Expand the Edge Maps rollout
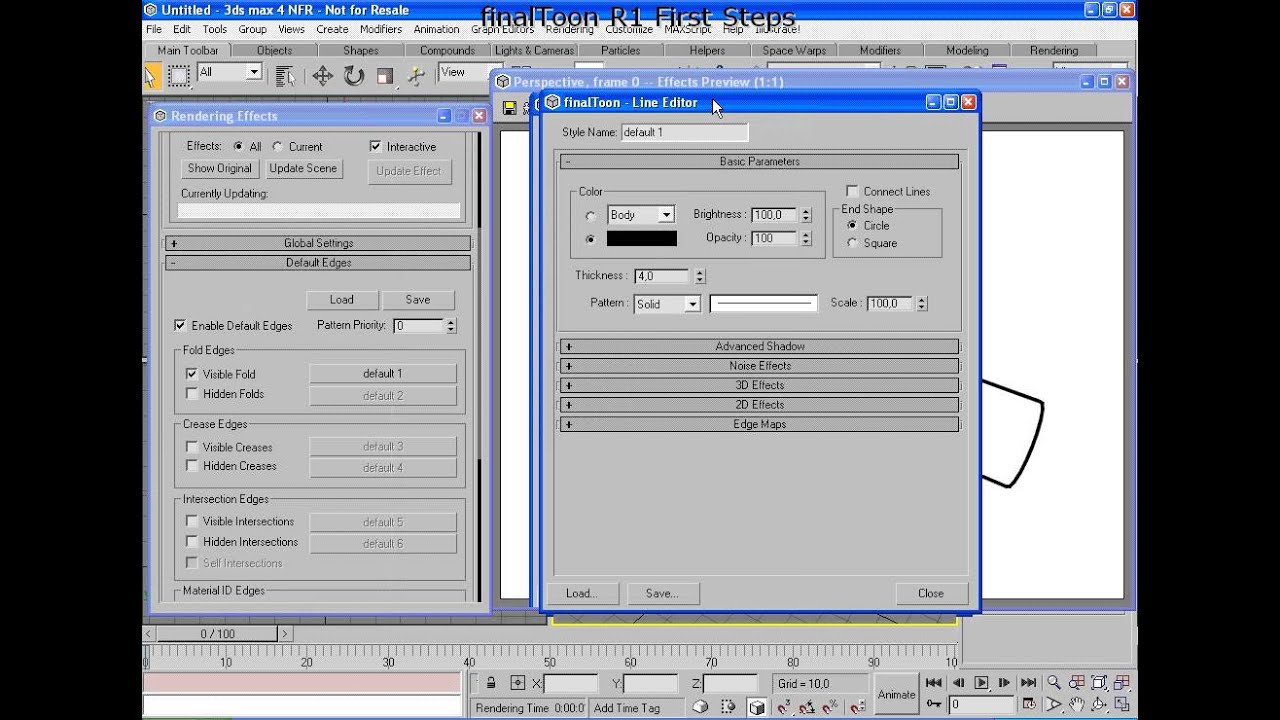This screenshot has width=1280, height=720. coord(759,425)
